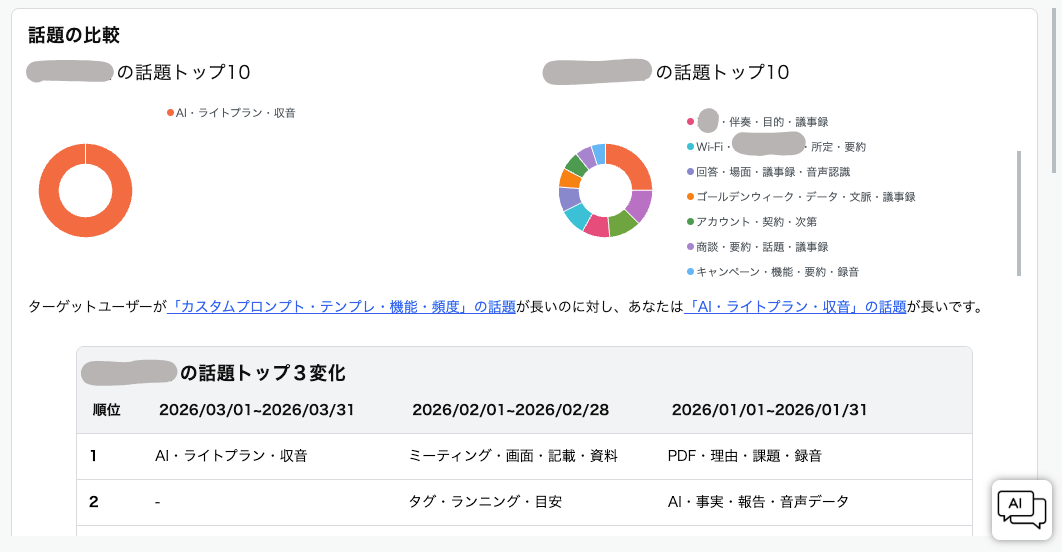Viewport: 1062px width, 552px height.
Task: Open the AI chat assistant icon
Action: (x=1021, y=510)
